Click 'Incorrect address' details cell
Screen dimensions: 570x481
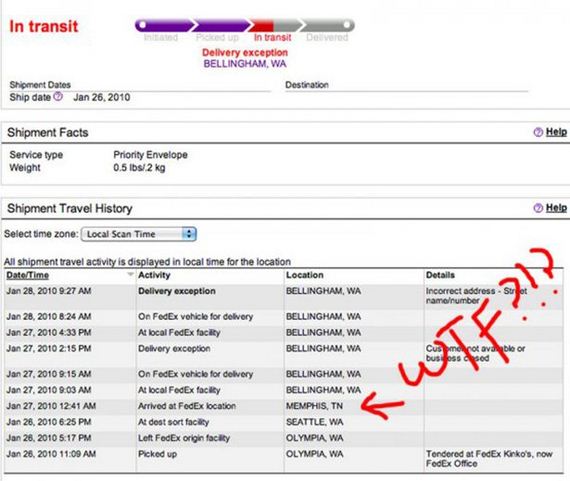477,296
